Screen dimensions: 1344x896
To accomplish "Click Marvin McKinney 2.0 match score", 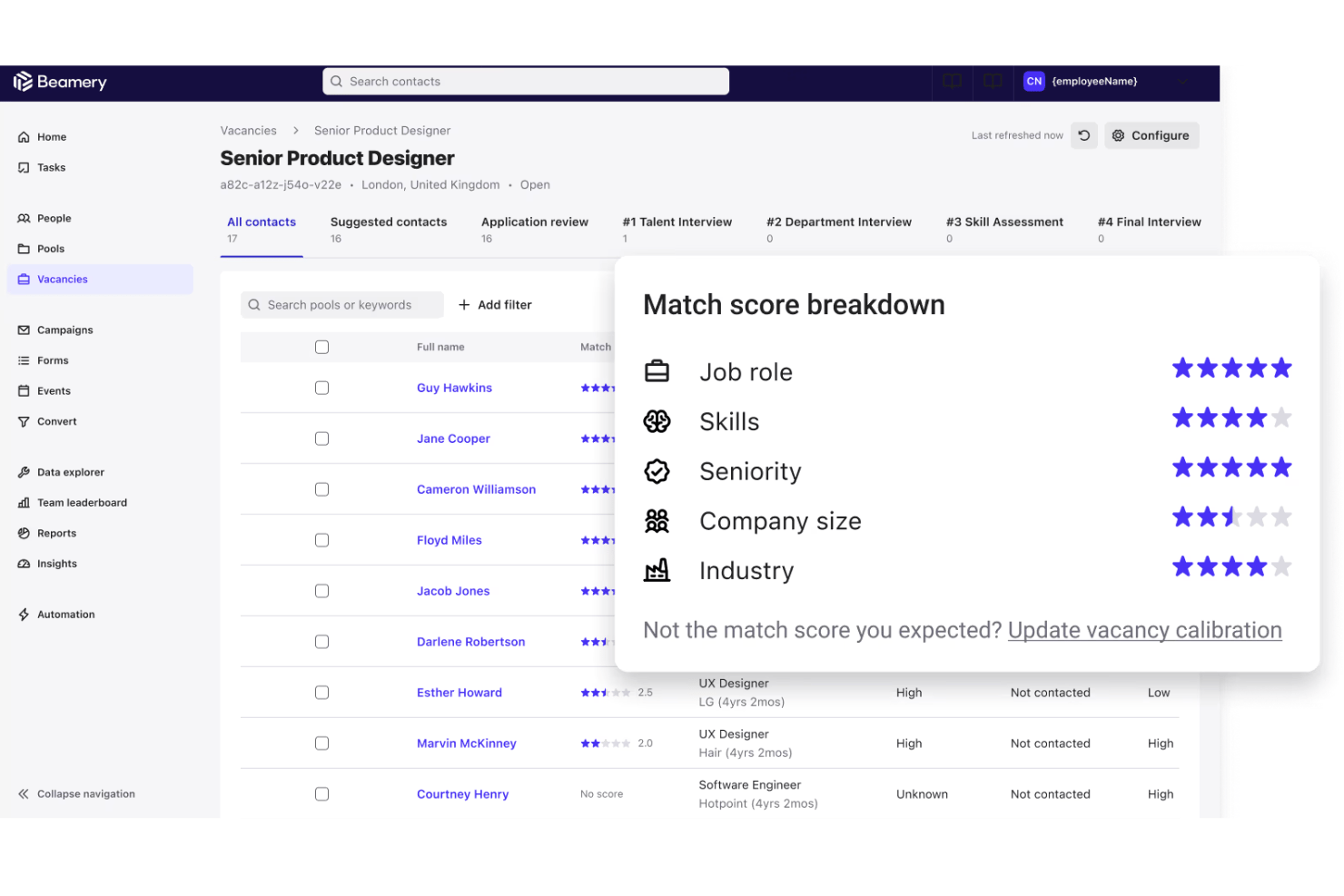I will tap(617, 744).
